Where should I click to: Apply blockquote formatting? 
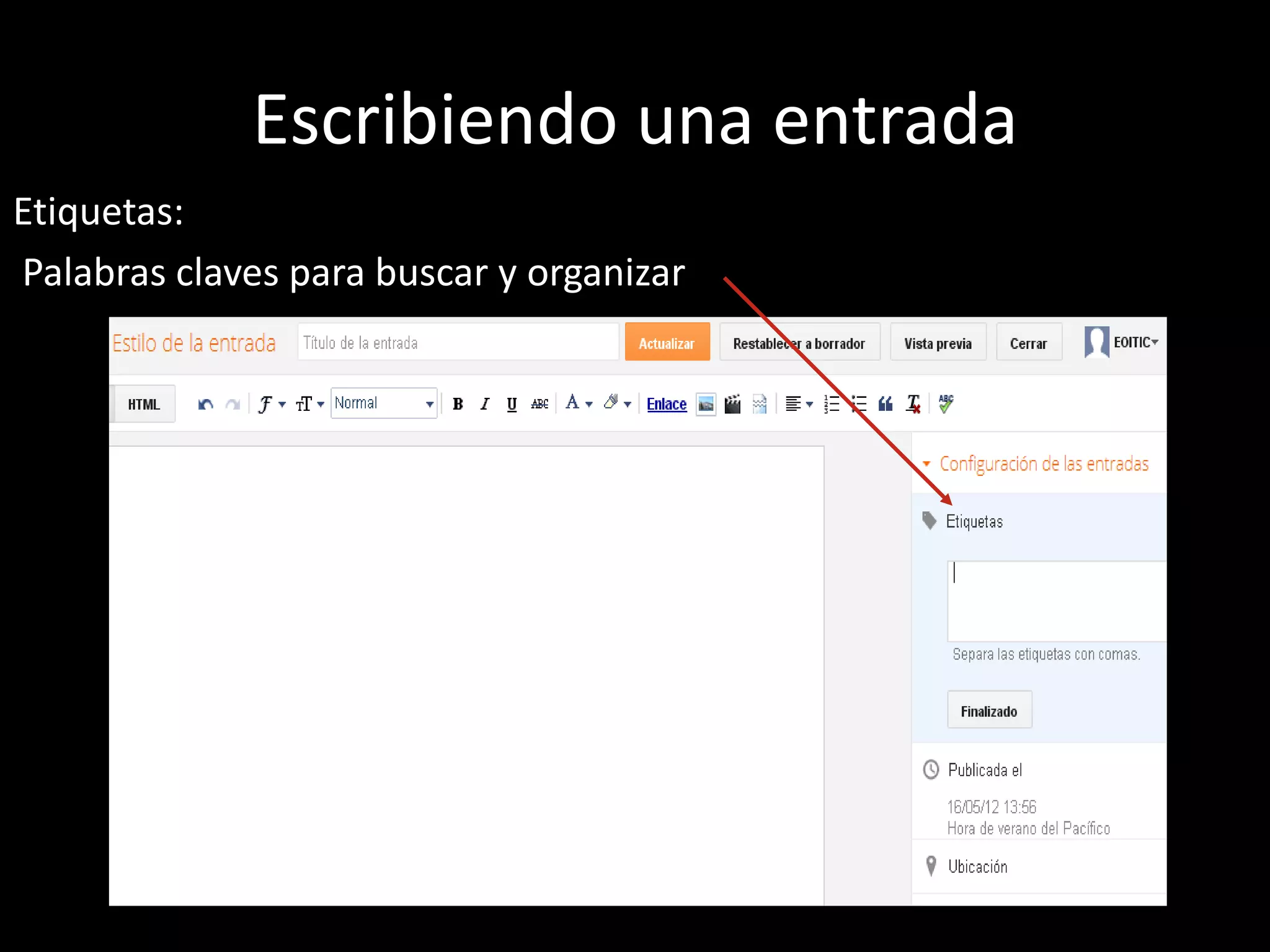click(x=886, y=404)
